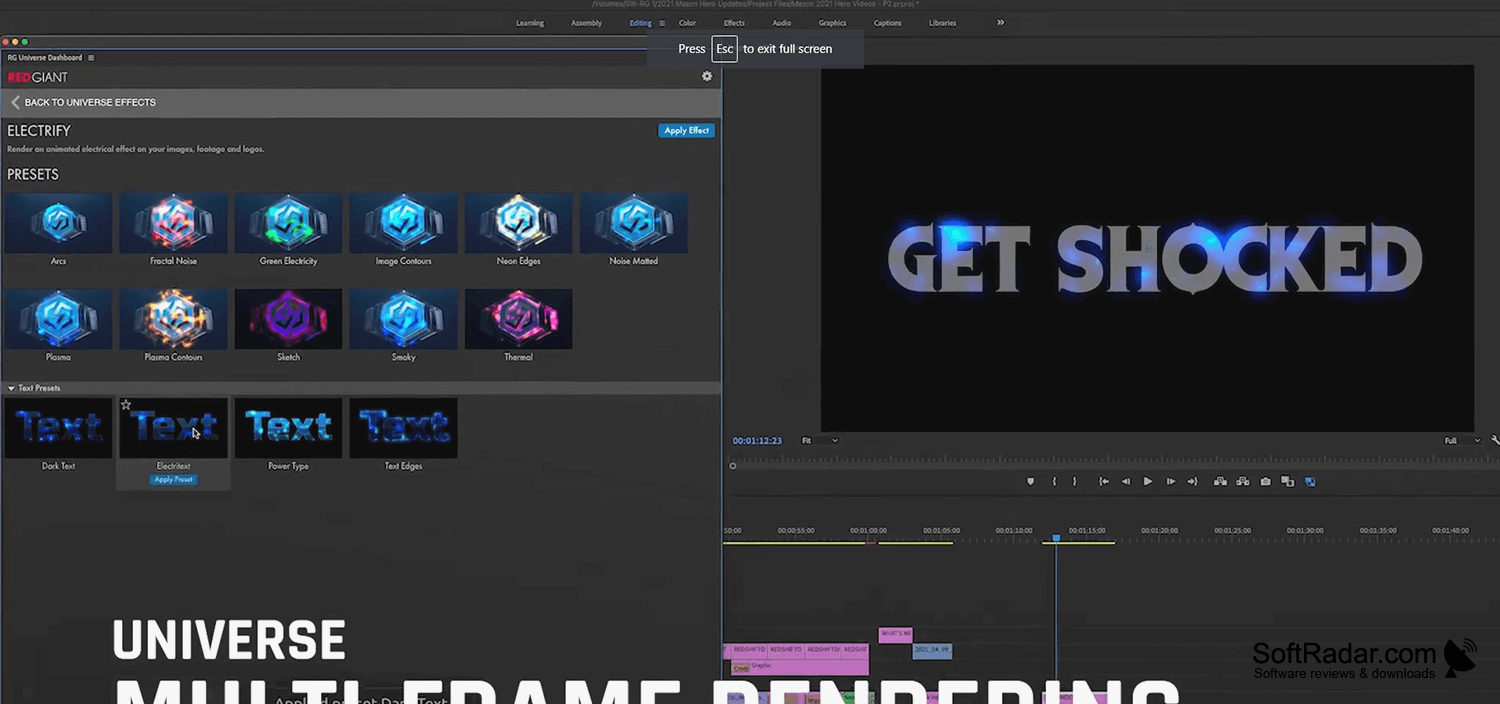Select the Plasma Contours preset thumbnail

tap(173, 319)
